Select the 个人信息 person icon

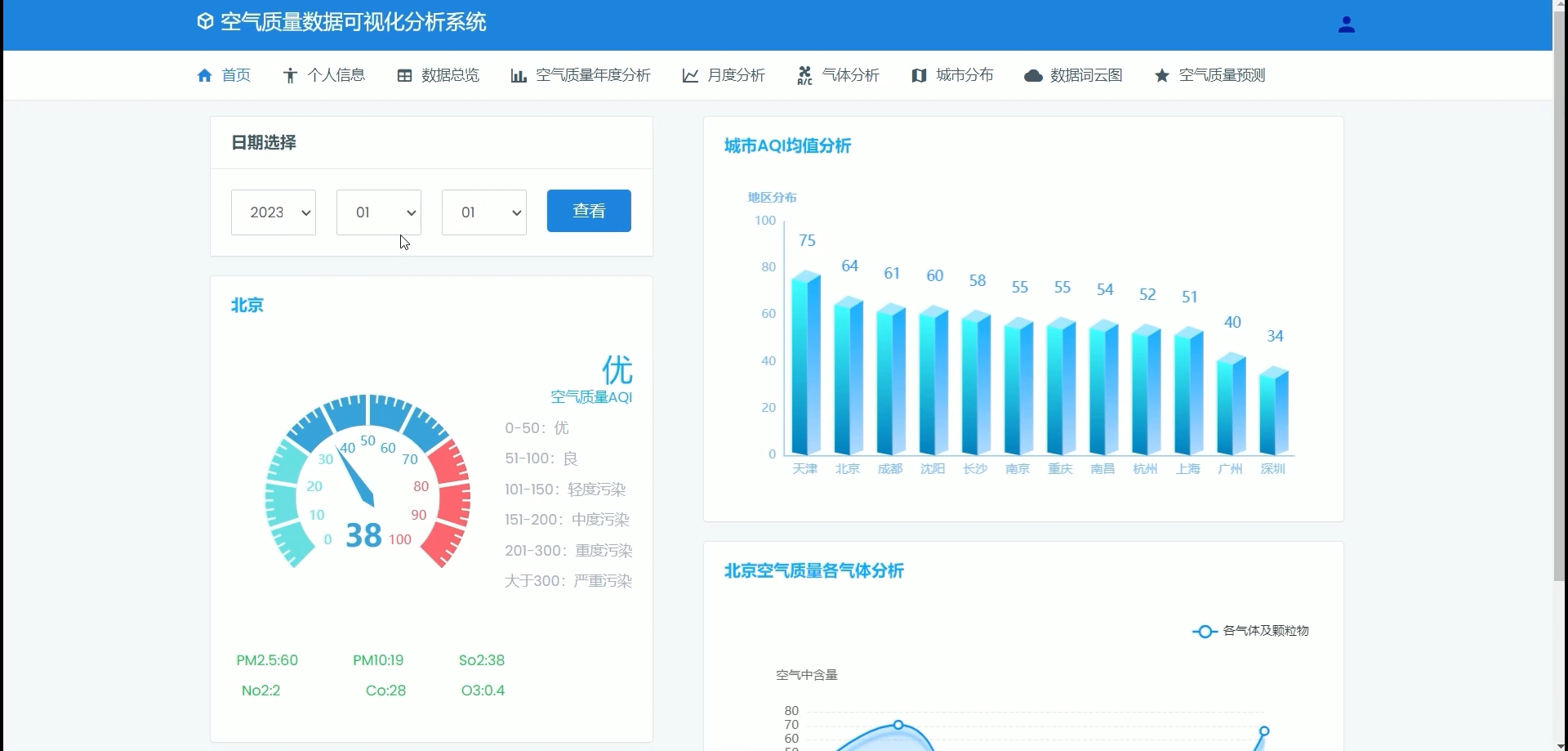(x=291, y=75)
